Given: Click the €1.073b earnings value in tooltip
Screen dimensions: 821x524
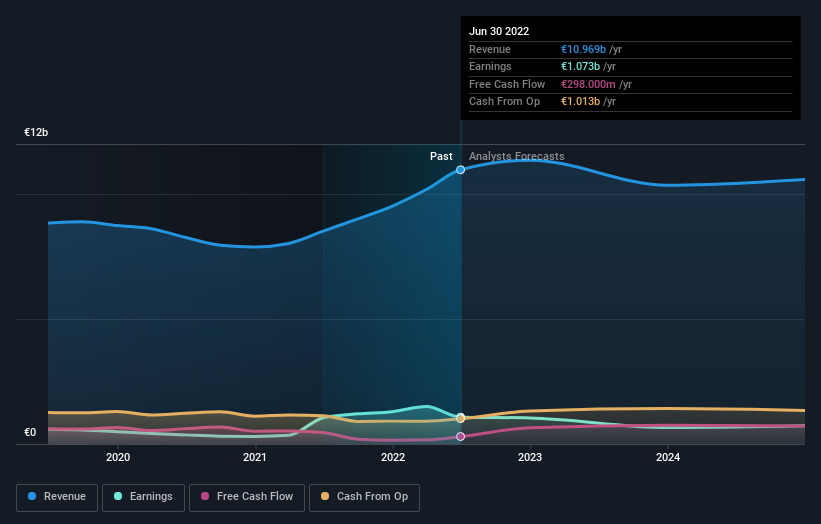Looking at the screenshot, I should tap(580, 66).
